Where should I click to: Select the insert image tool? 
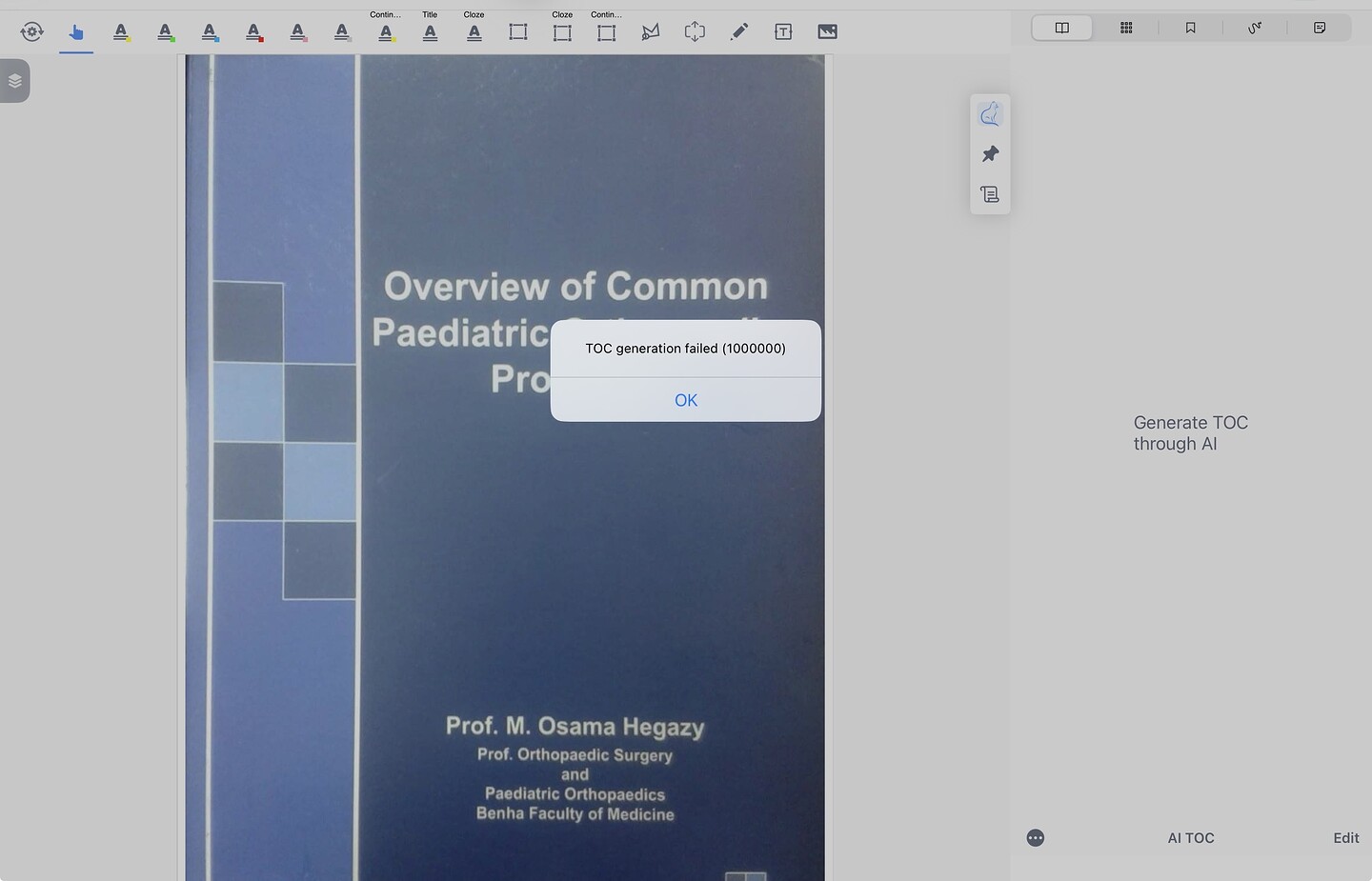(827, 31)
